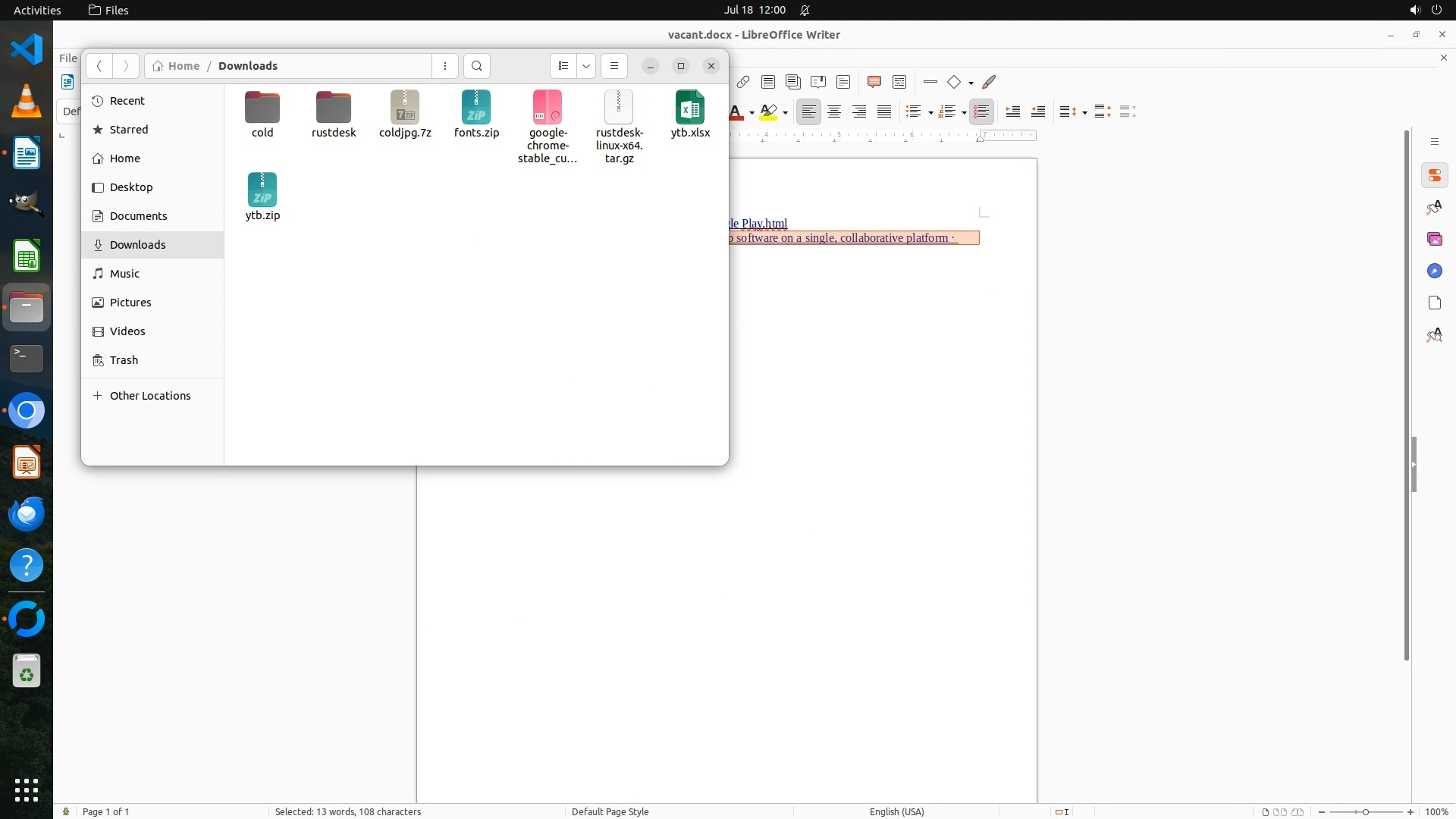Open the Gallery panel icon in the sidebar
The image size is (1456, 819).
click(x=1434, y=240)
